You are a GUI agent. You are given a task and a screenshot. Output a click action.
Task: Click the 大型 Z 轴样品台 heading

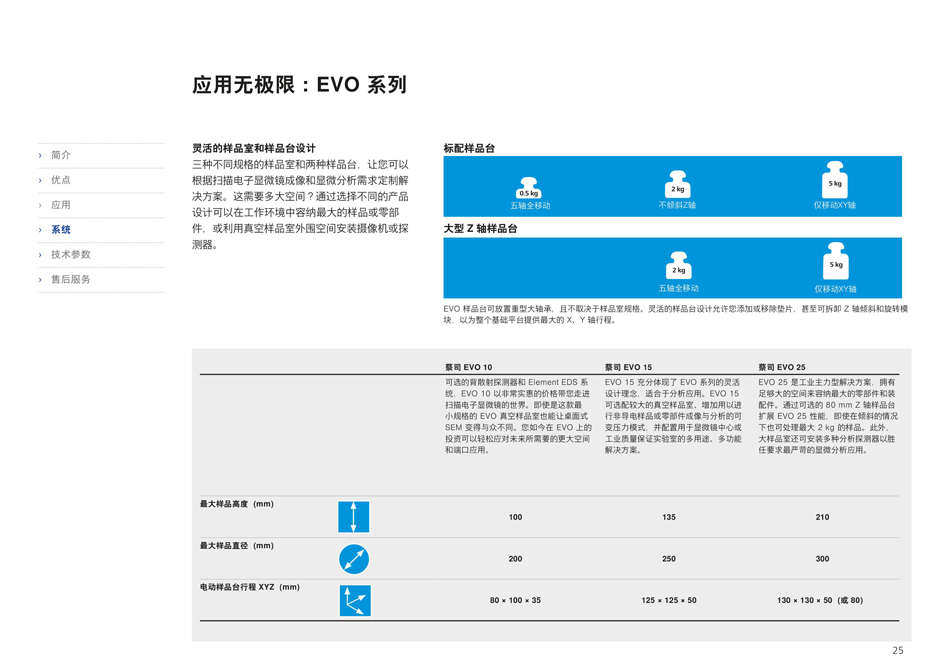480,228
